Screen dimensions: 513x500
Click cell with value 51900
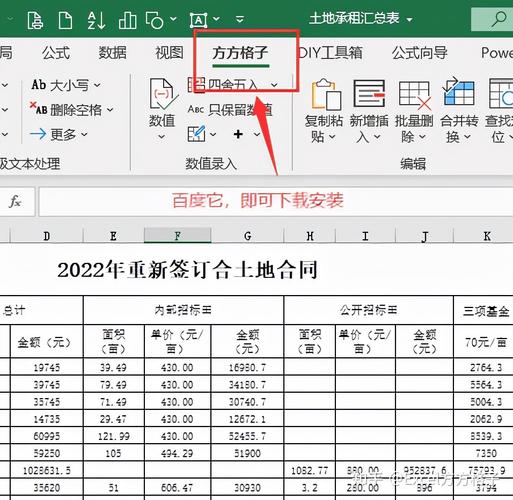coord(247,453)
